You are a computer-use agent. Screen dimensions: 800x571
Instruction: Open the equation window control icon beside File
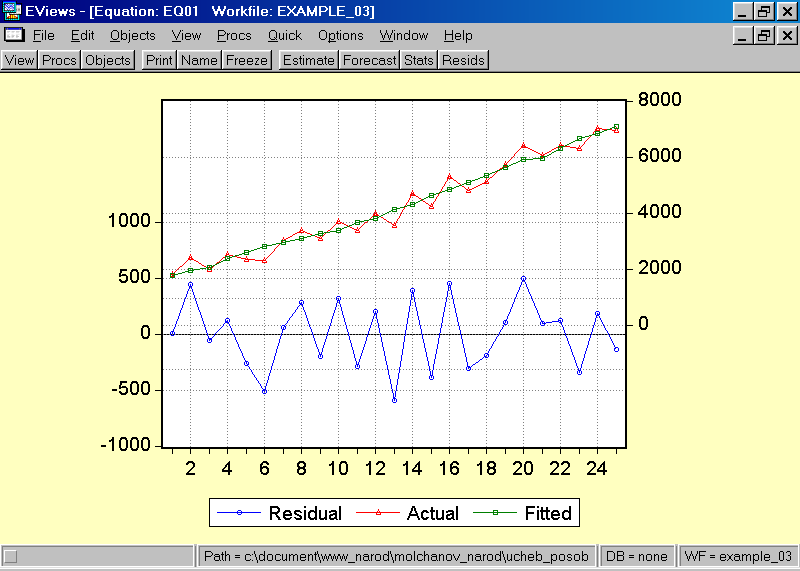pos(14,35)
